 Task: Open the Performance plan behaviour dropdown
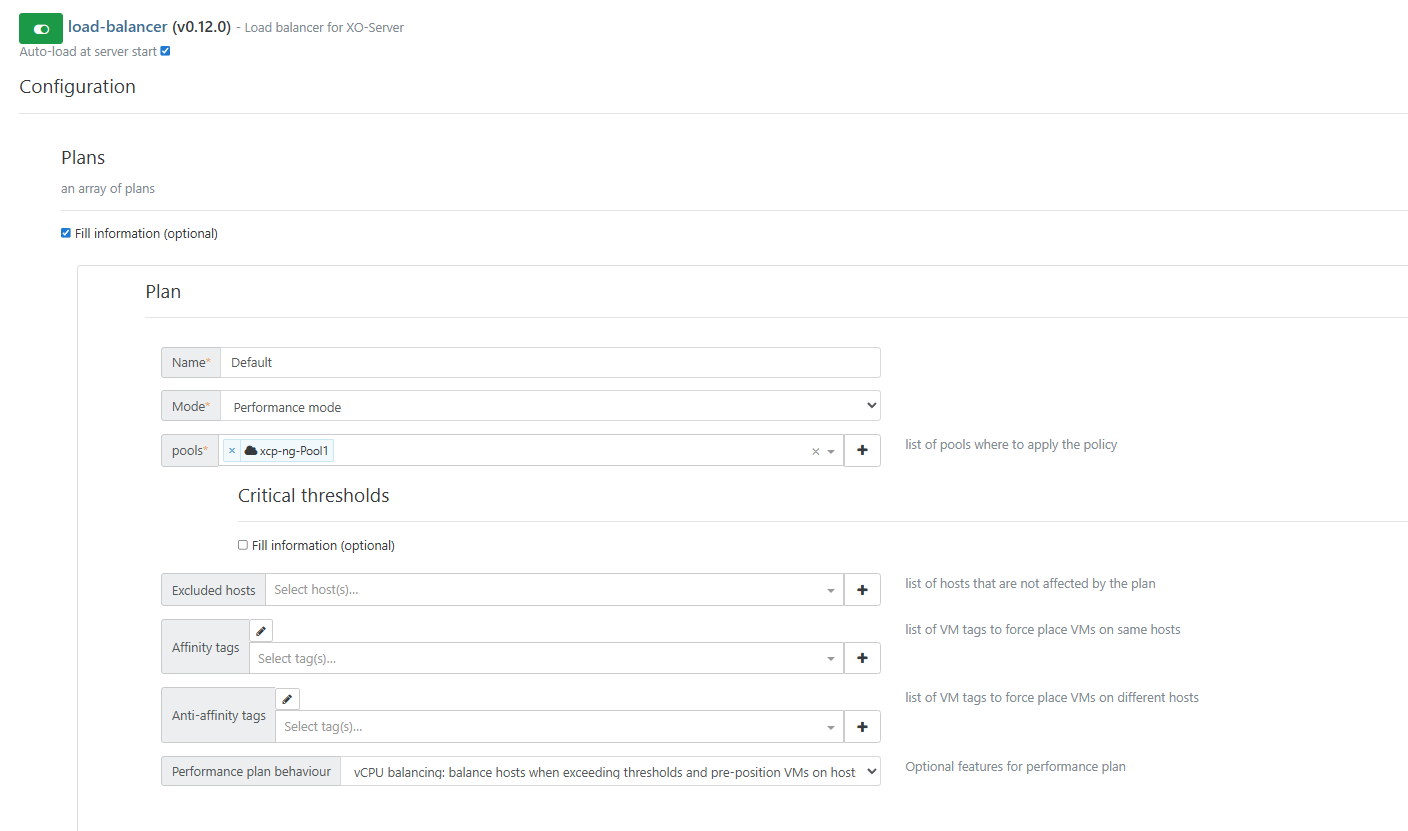point(610,772)
